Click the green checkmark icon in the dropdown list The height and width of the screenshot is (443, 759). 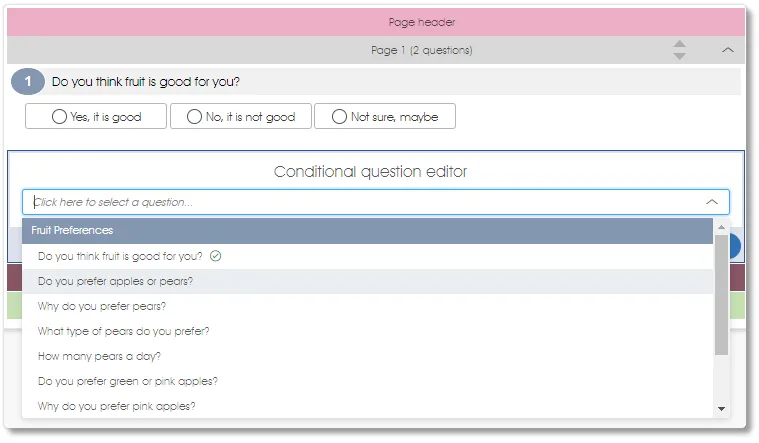pyautogui.click(x=216, y=256)
